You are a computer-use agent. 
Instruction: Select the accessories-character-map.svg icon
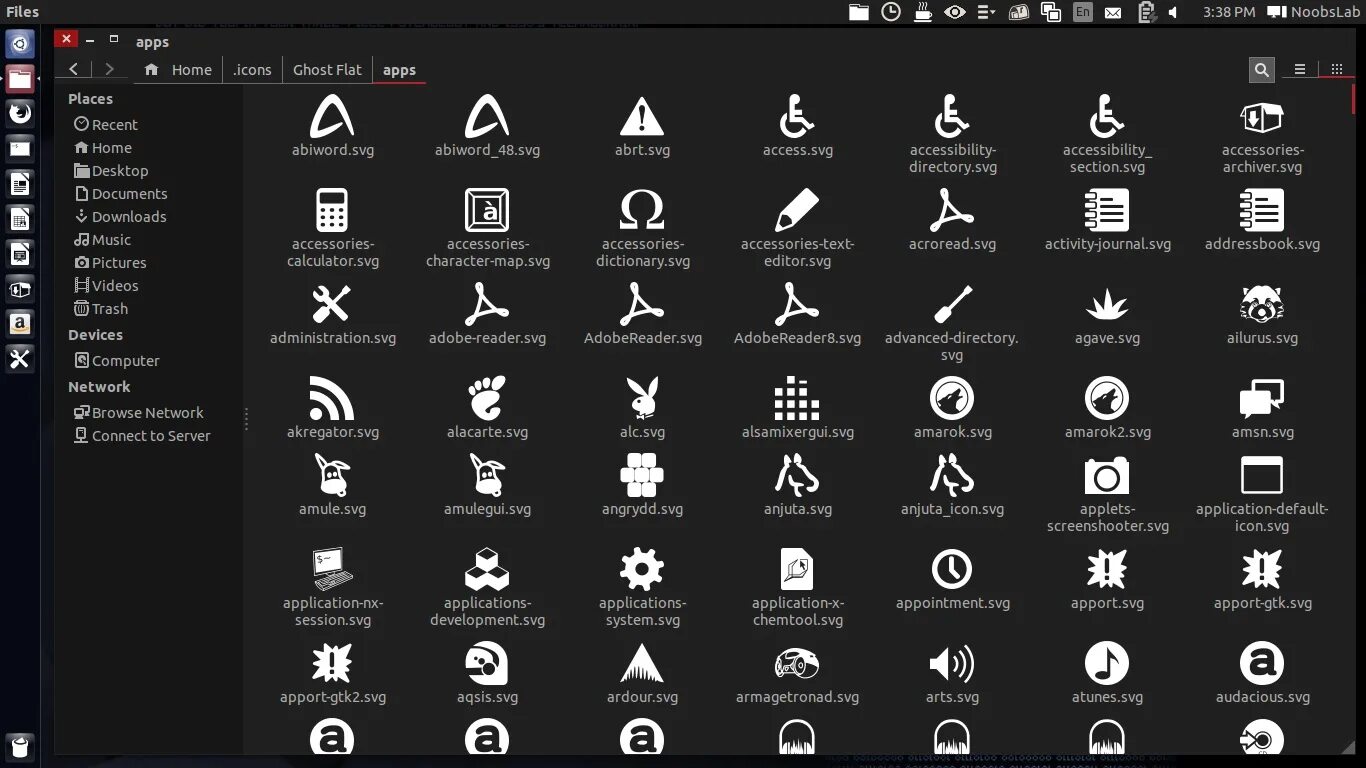487,211
